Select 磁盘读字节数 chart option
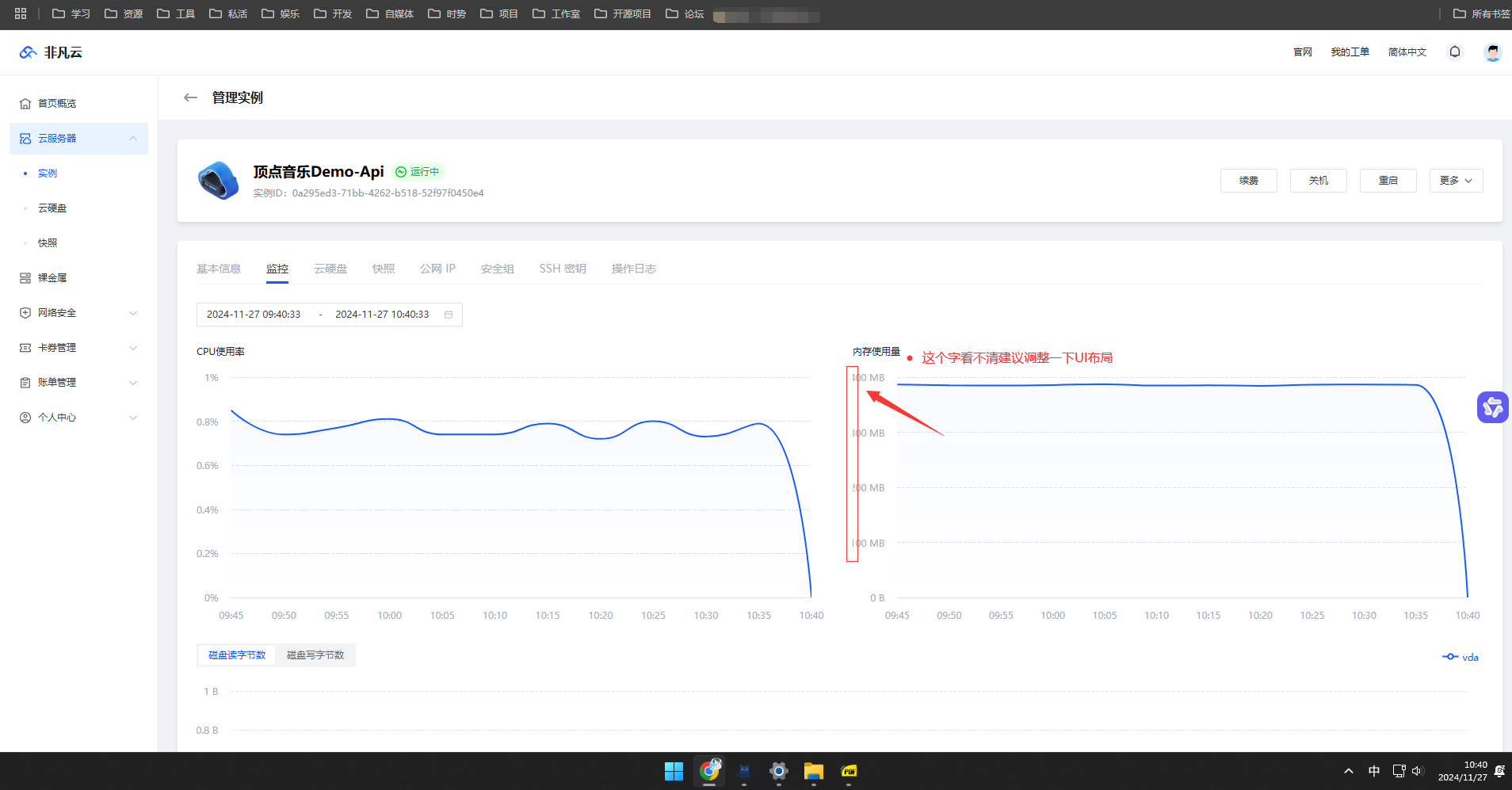Screen dimensions: 1512x790 coord(237,655)
